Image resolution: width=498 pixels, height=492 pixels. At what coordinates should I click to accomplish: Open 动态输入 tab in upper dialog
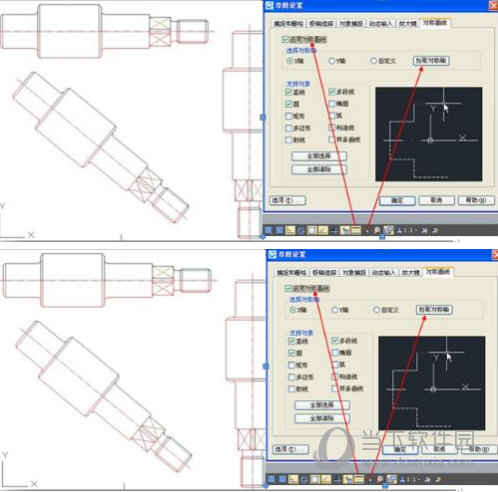[381, 24]
